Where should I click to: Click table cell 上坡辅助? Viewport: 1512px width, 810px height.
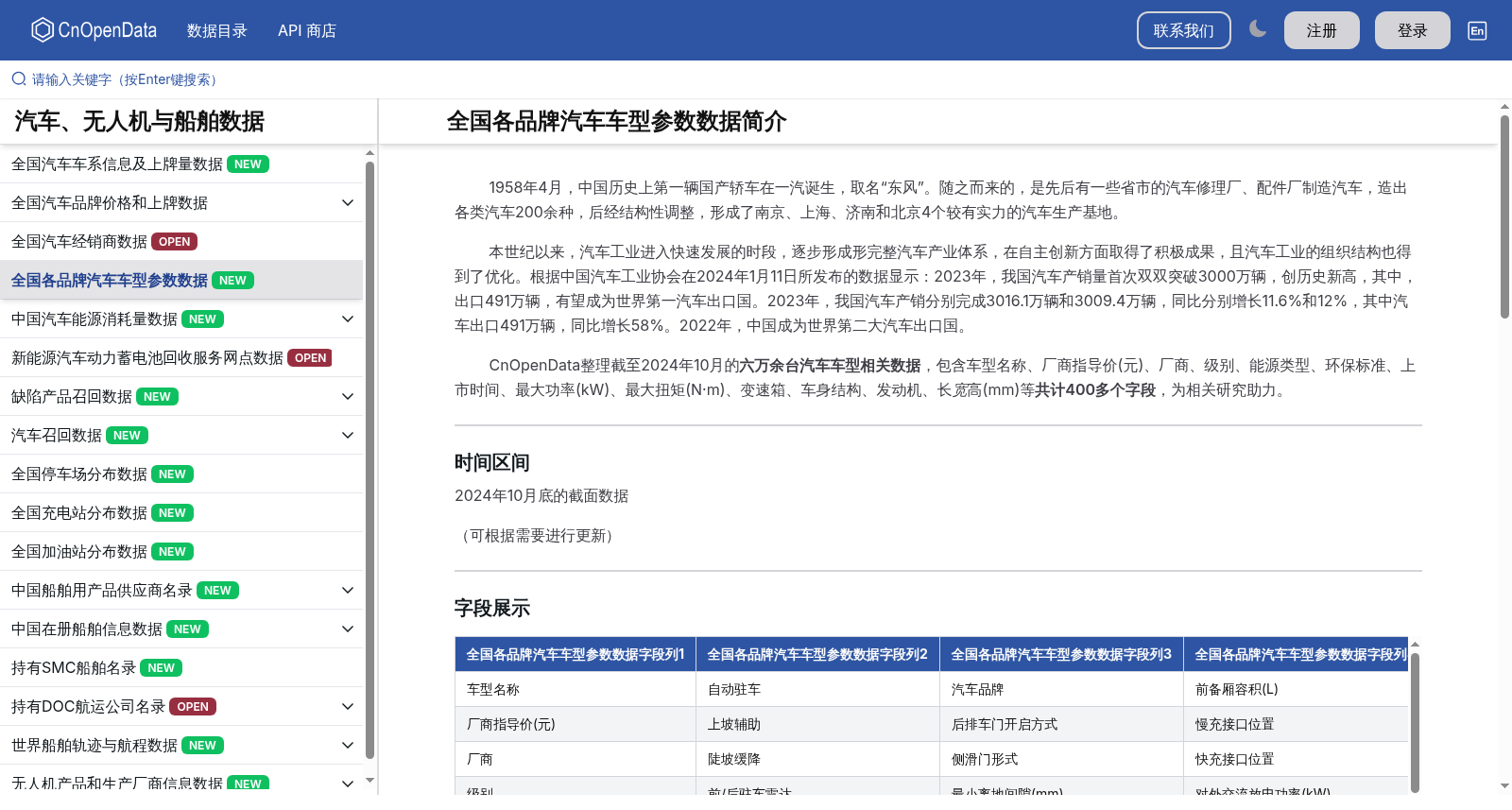[x=817, y=724]
